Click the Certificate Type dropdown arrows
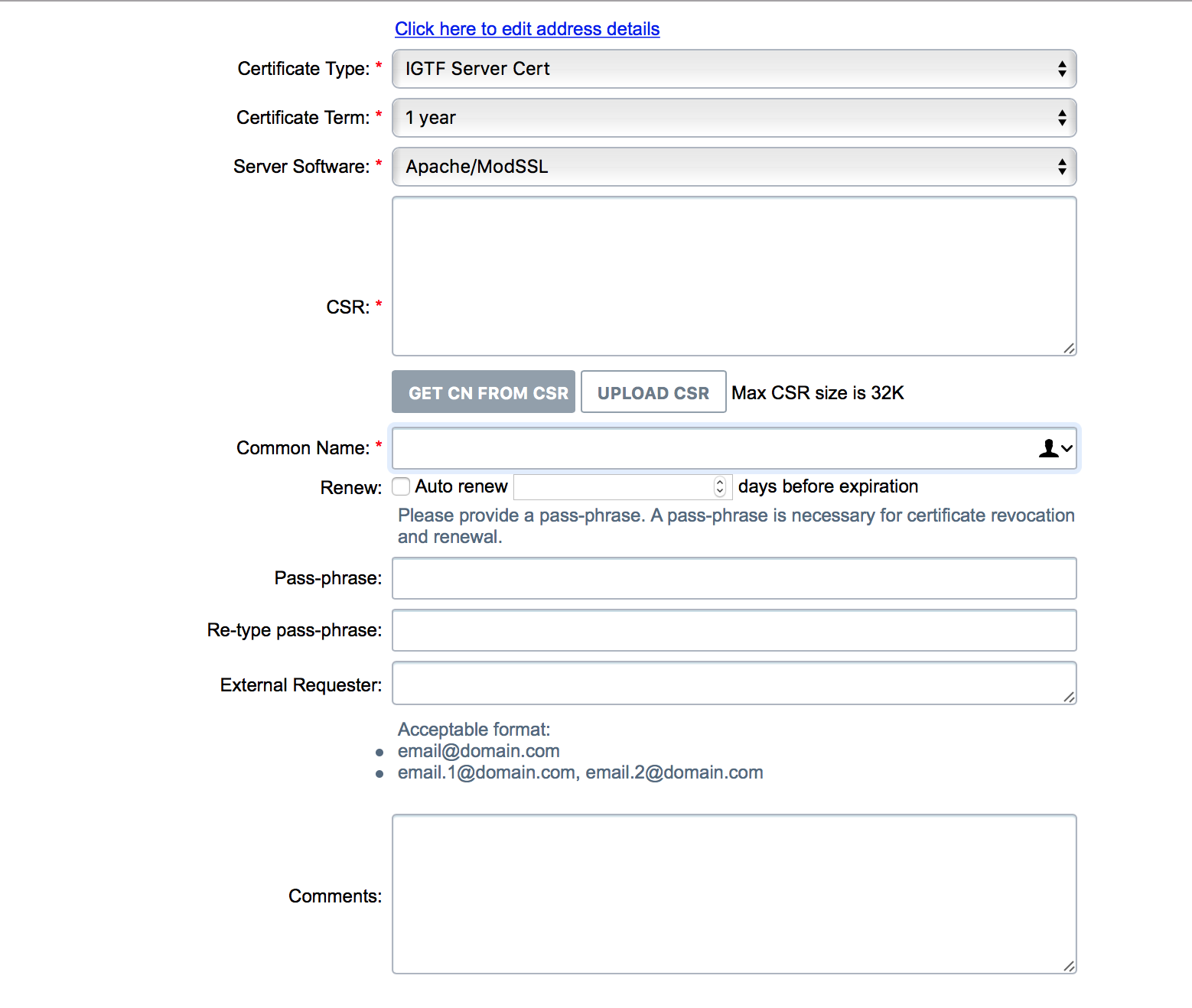Viewport: 1192px width, 1008px height. click(1062, 69)
